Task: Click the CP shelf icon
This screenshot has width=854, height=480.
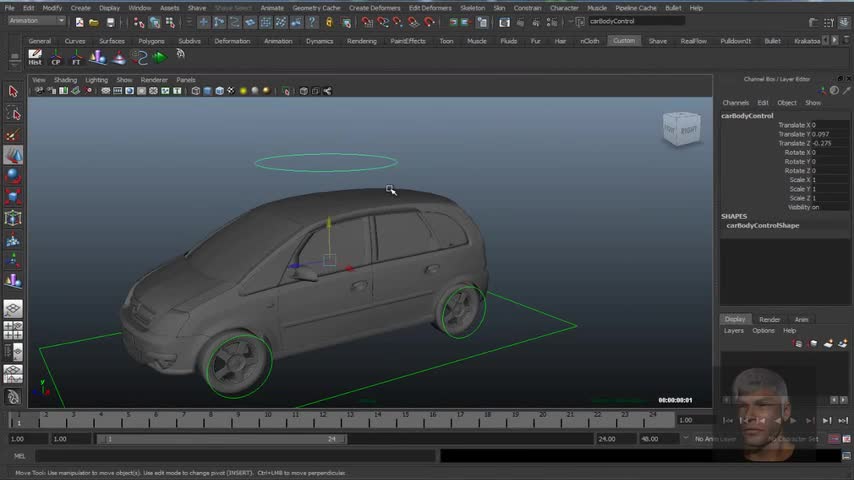Action: (x=57, y=57)
